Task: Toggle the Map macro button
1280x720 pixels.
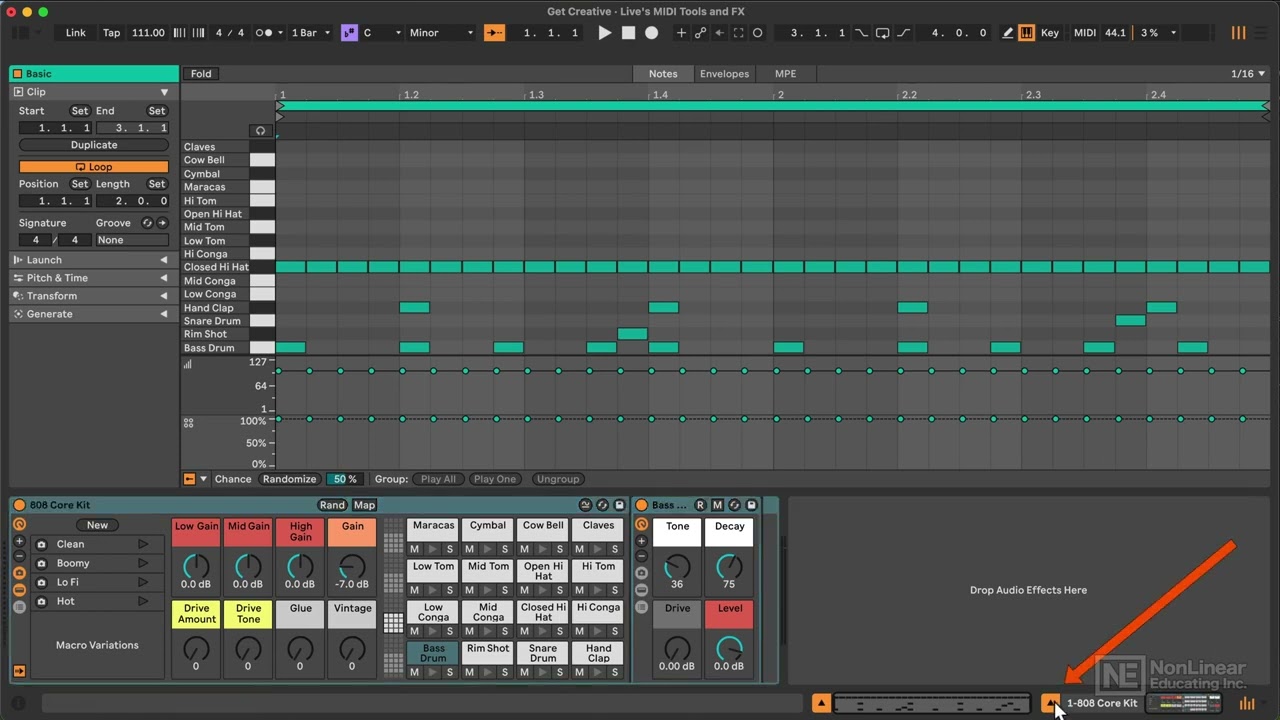Action: pyautogui.click(x=364, y=505)
